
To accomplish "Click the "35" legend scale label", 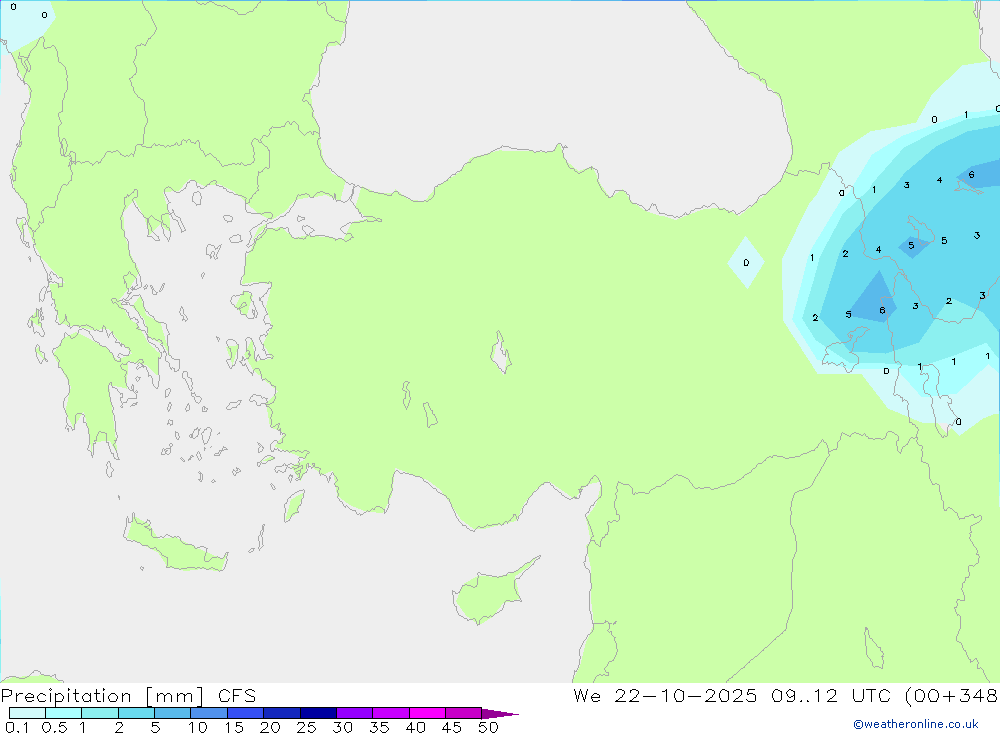I will click(379, 727).
